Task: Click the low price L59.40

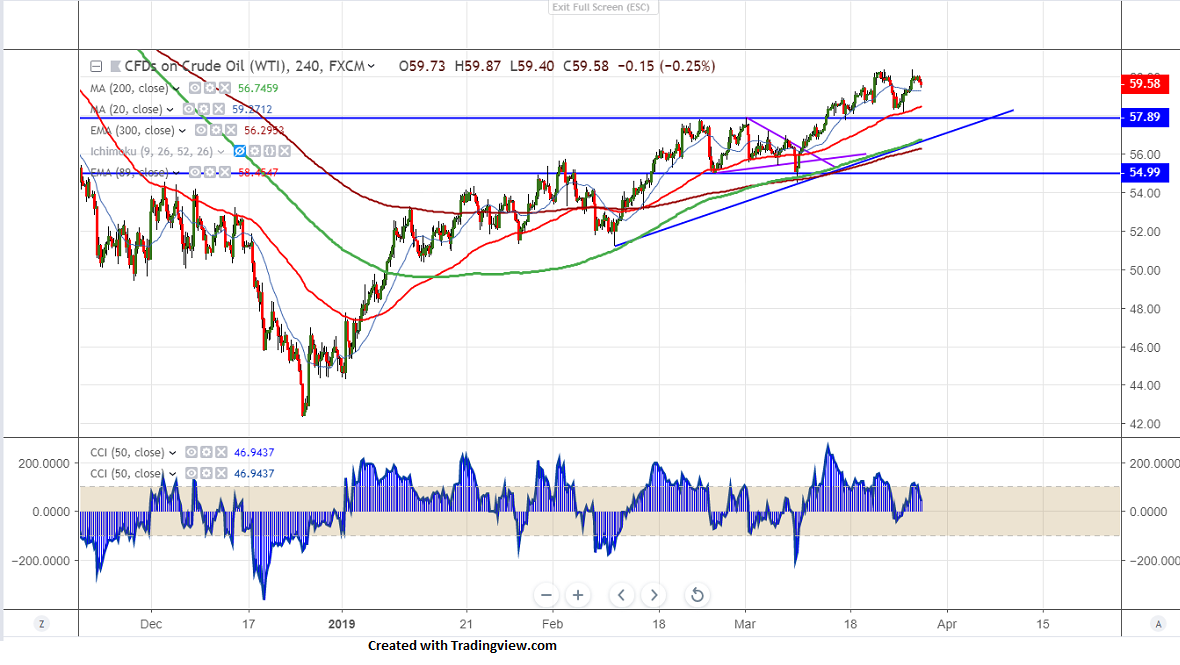Action: 532,66
